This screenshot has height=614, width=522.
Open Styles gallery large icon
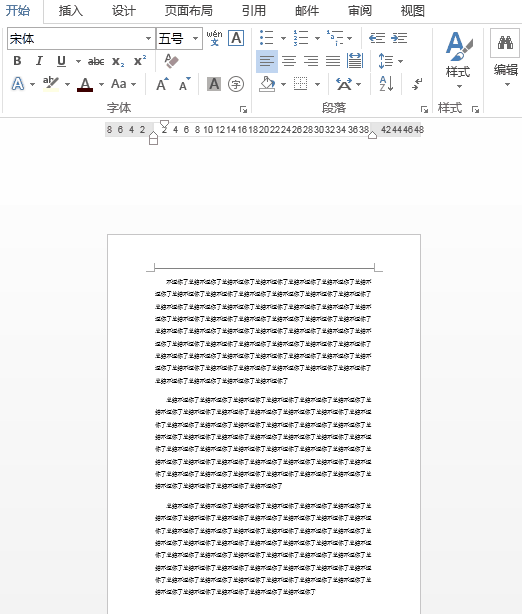tap(458, 46)
